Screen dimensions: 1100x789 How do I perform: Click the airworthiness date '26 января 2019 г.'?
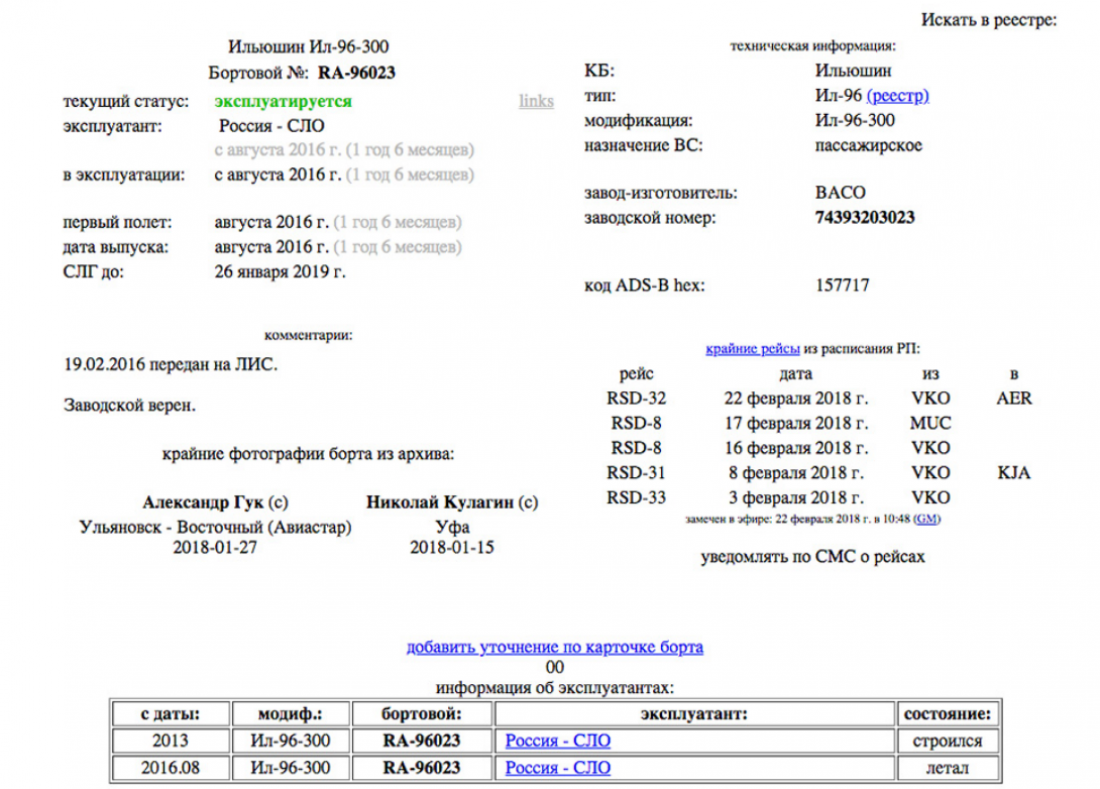click(x=280, y=272)
